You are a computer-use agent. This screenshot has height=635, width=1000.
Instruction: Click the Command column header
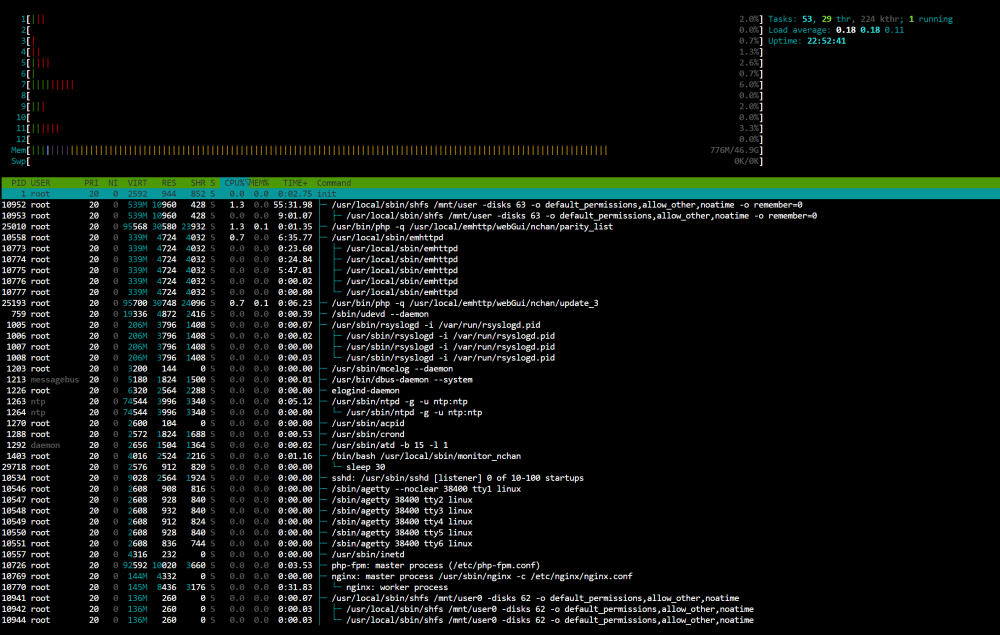pos(334,183)
